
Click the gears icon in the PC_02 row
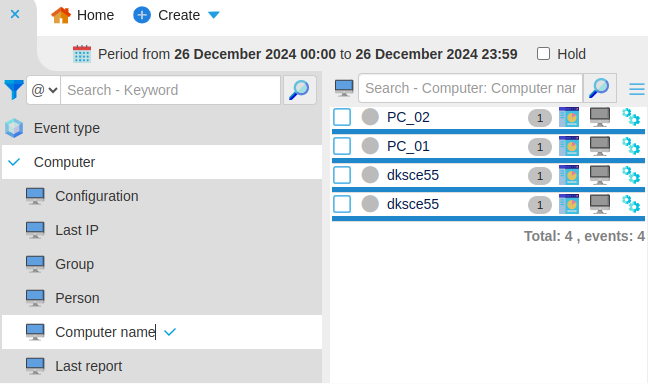[x=631, y=117]
